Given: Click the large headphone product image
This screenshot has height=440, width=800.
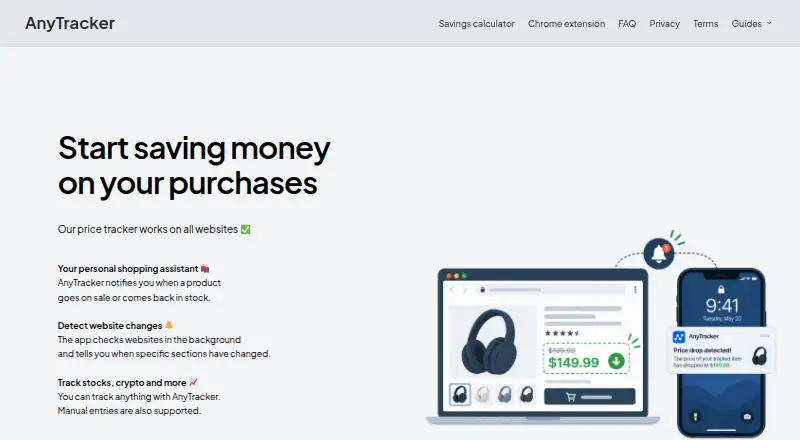Looking at the screenshot, I should (x=489, y=341).
